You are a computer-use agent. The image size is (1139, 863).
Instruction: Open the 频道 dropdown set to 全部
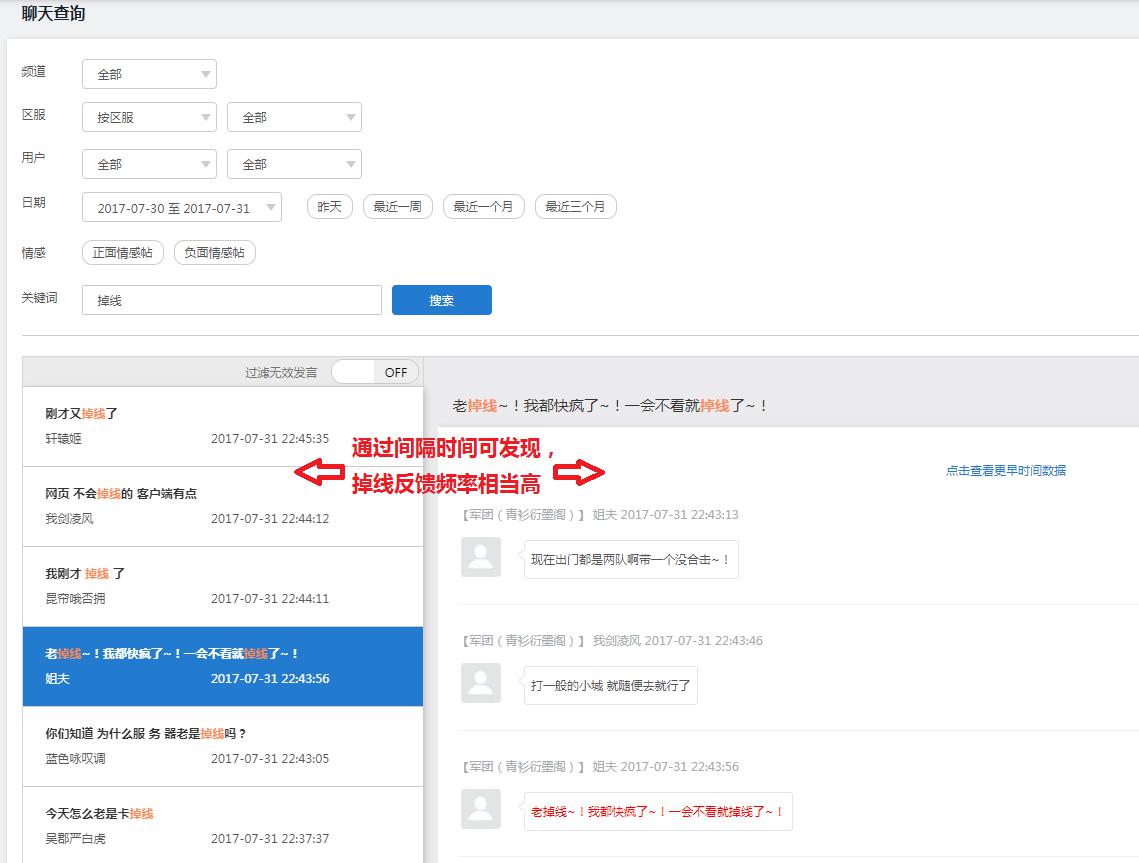pyautogui.click(x=149, y=74)
